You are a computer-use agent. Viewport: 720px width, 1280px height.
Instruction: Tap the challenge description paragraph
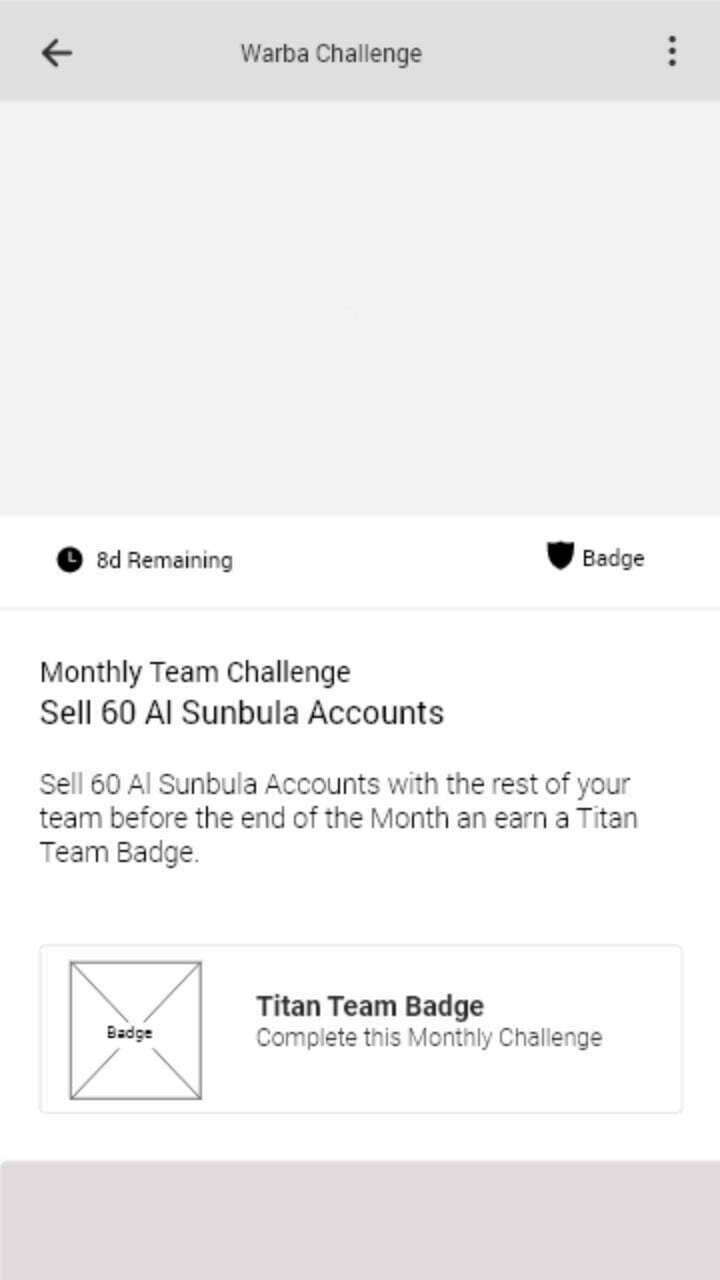(x=339, y=818)
